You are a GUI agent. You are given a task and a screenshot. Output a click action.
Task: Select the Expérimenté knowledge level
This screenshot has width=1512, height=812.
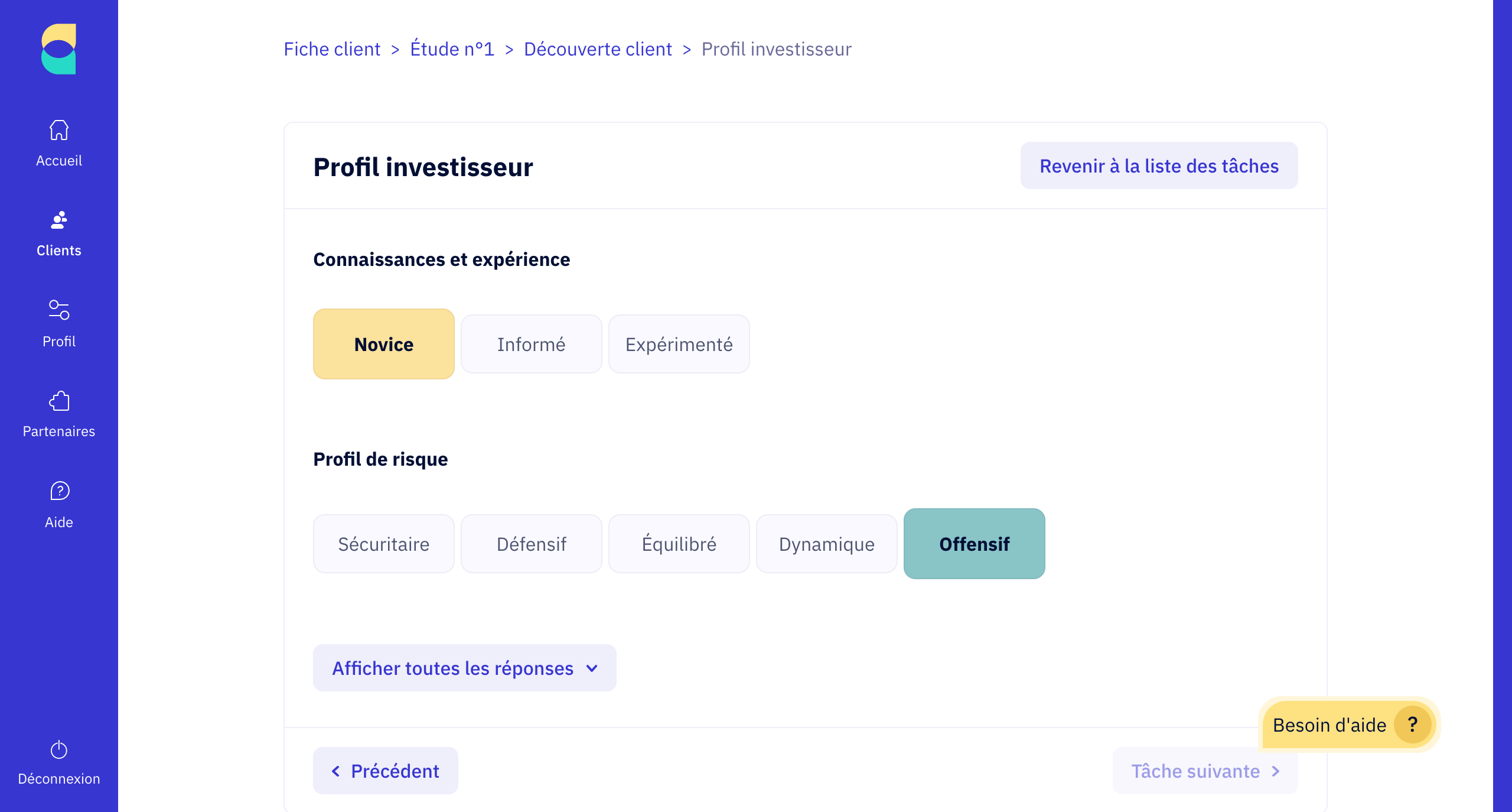pos(679,343)
